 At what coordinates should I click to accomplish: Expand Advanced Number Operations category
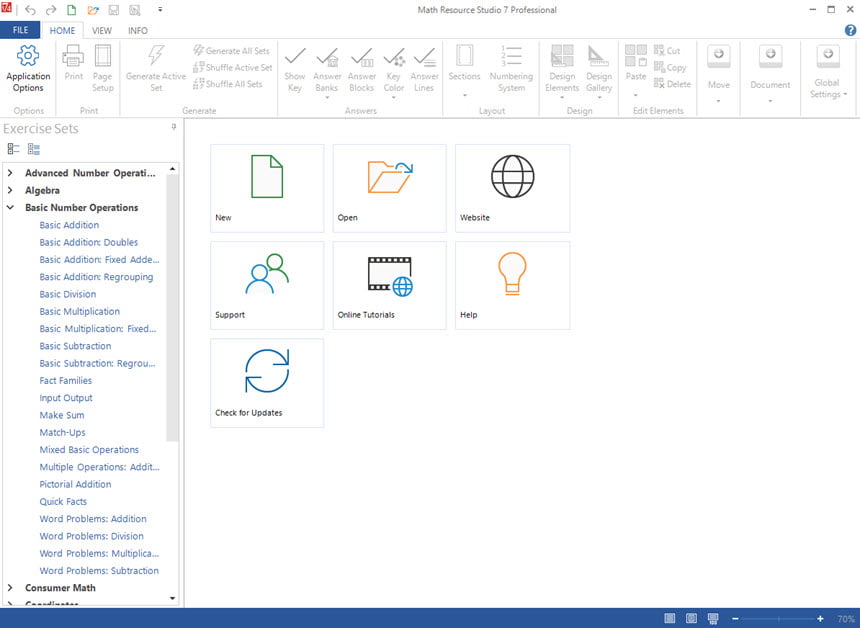[10, 173]
